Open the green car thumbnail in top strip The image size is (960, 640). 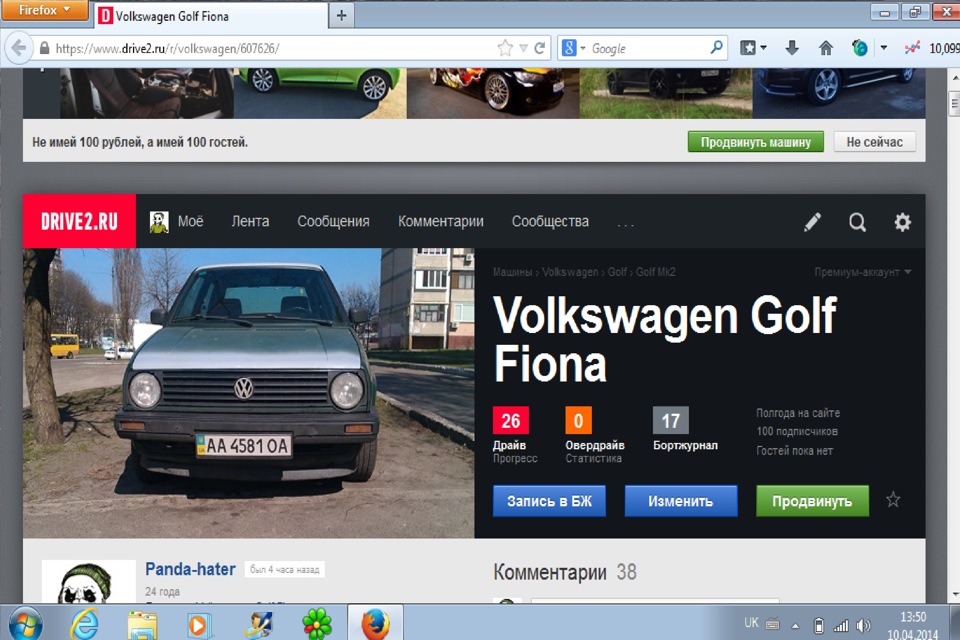[320, 93]
